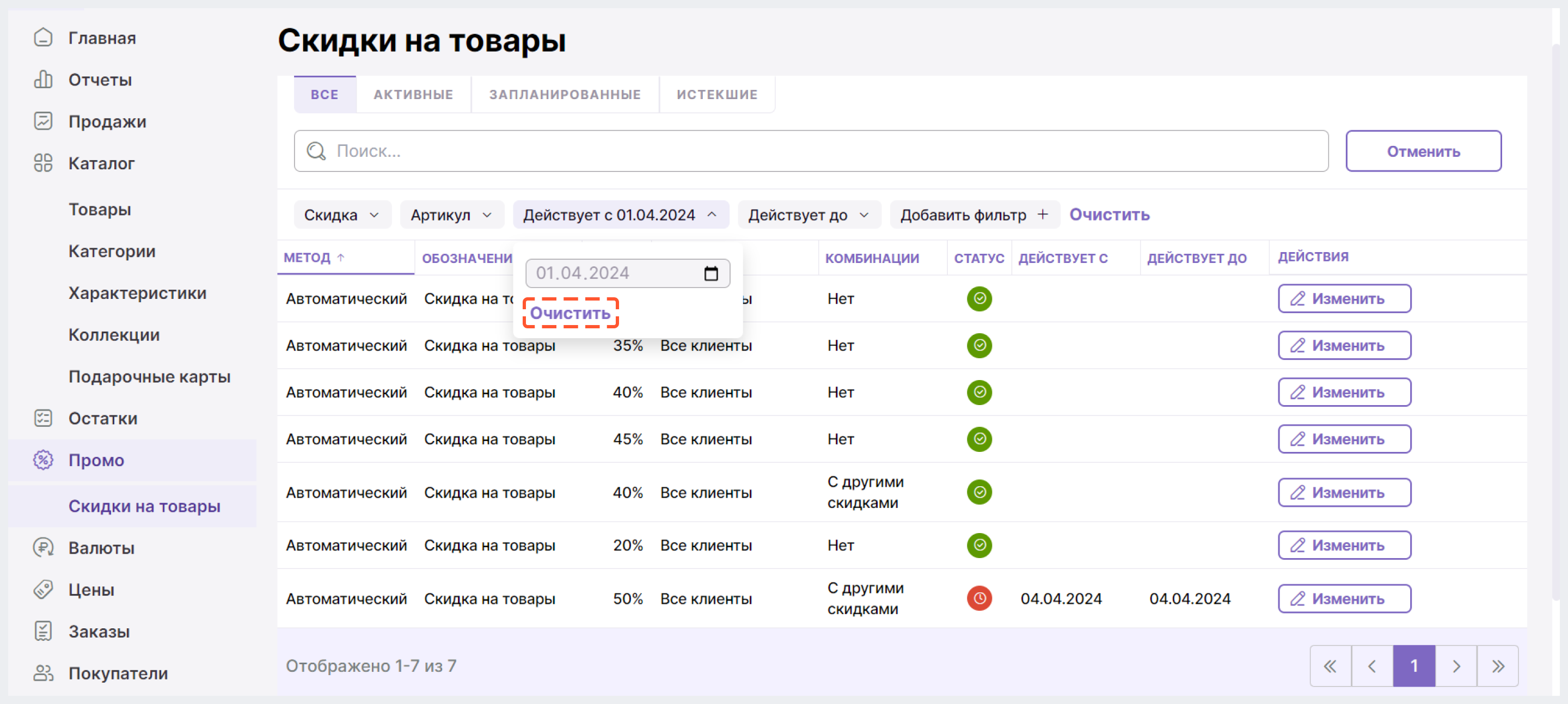Open Товары in the sidebar

tap(100, 209)
